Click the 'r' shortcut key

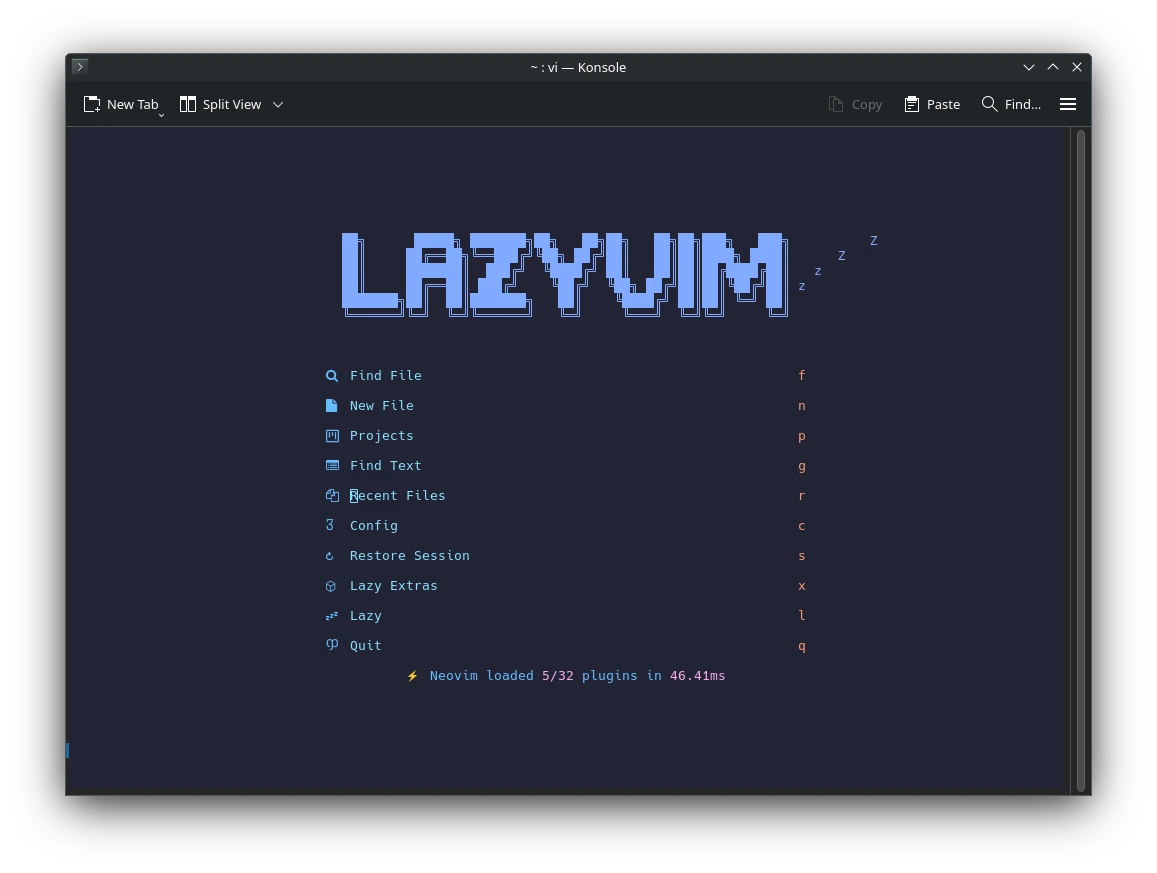[801, 496]
